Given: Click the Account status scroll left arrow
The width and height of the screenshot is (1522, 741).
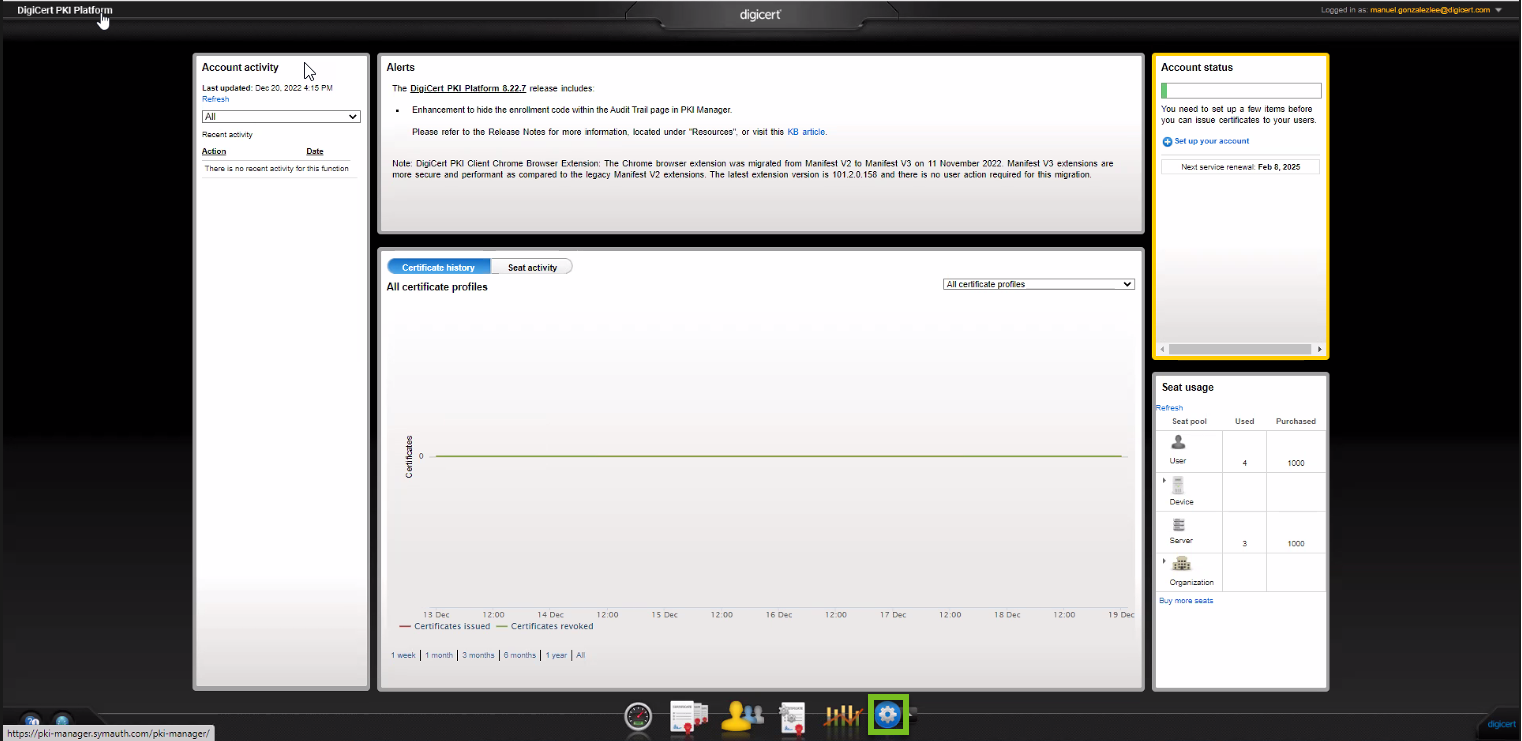Looking at the screenshot, I should [x=1162, y=350].
